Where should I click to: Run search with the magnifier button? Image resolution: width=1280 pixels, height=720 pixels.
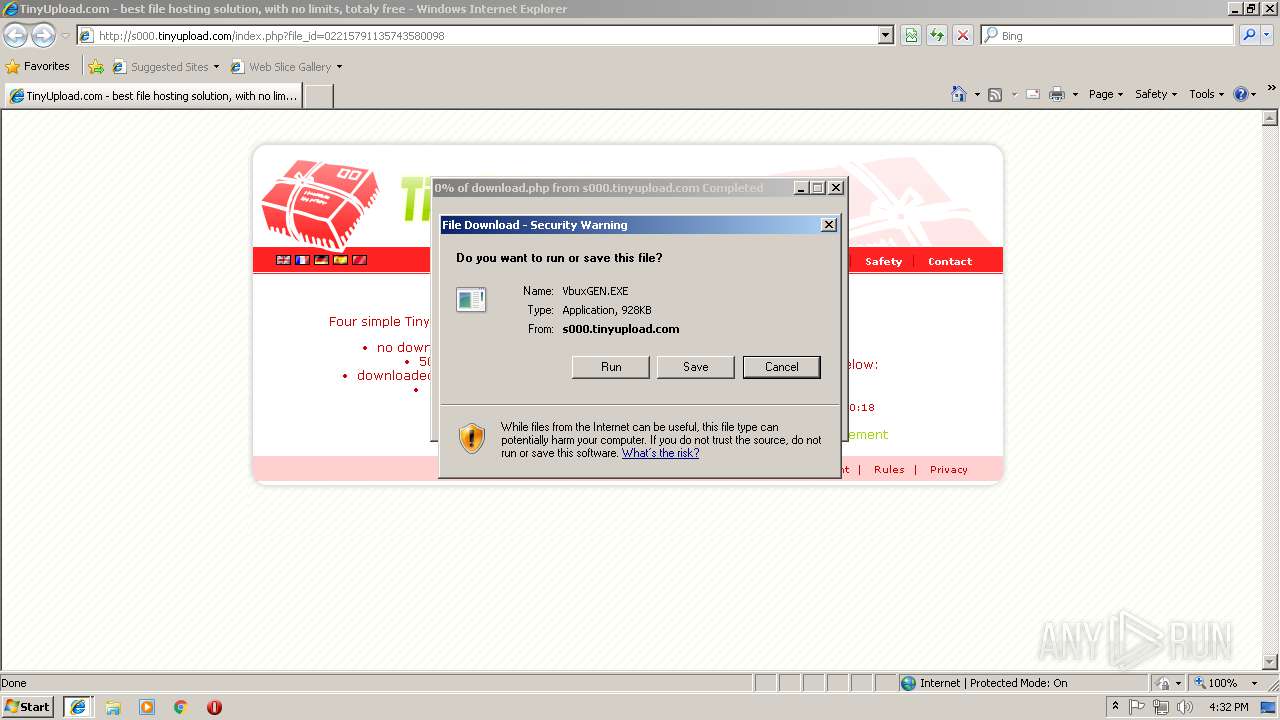(x=1249, y=36)
